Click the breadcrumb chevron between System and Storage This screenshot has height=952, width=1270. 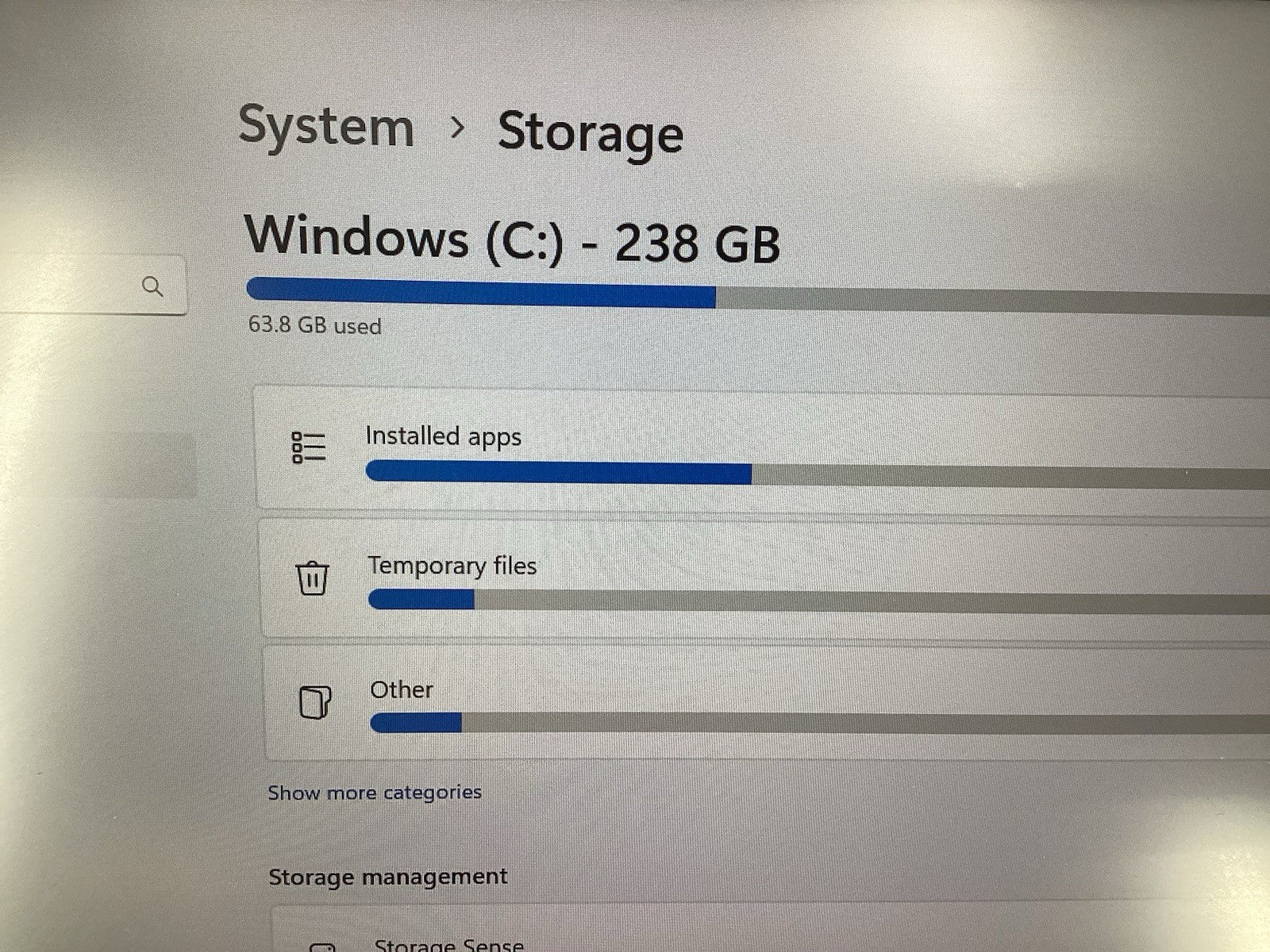(x=456, y=127)
